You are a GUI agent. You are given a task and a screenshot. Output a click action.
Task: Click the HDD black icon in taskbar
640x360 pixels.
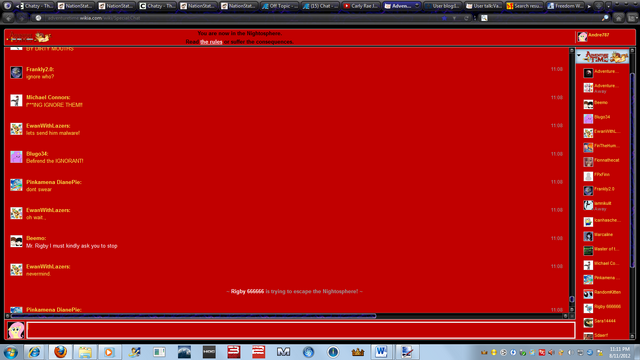tap(209, 352)
